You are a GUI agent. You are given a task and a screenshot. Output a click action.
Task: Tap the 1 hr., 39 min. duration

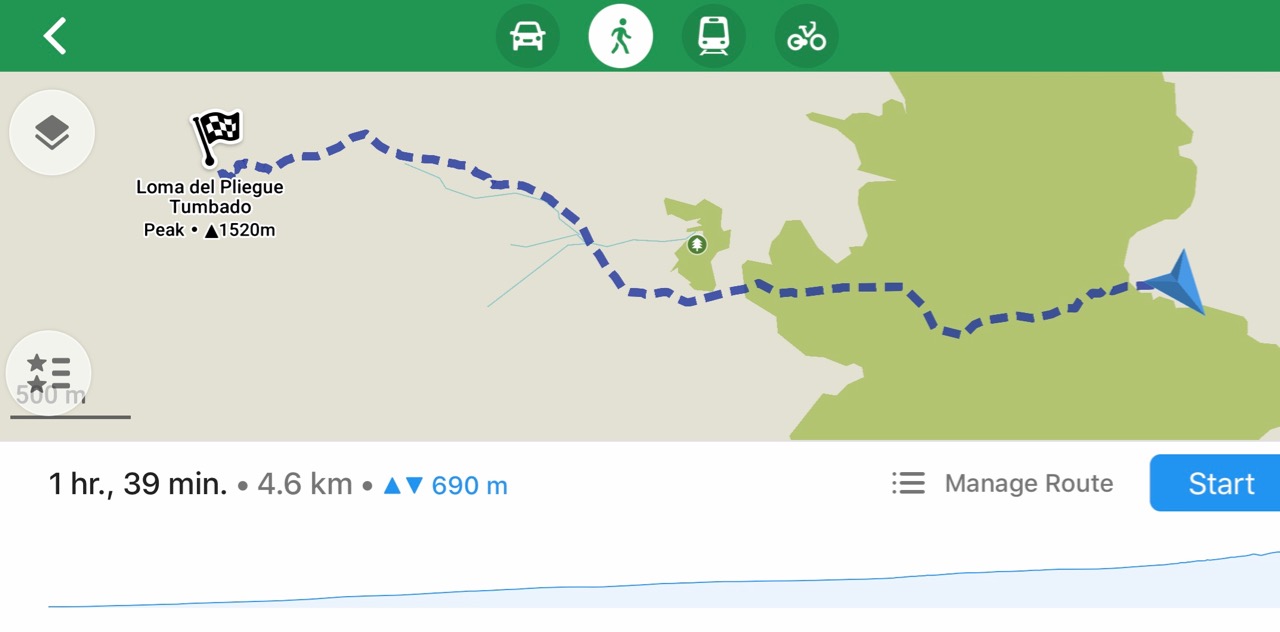click(x=138, y=484)
